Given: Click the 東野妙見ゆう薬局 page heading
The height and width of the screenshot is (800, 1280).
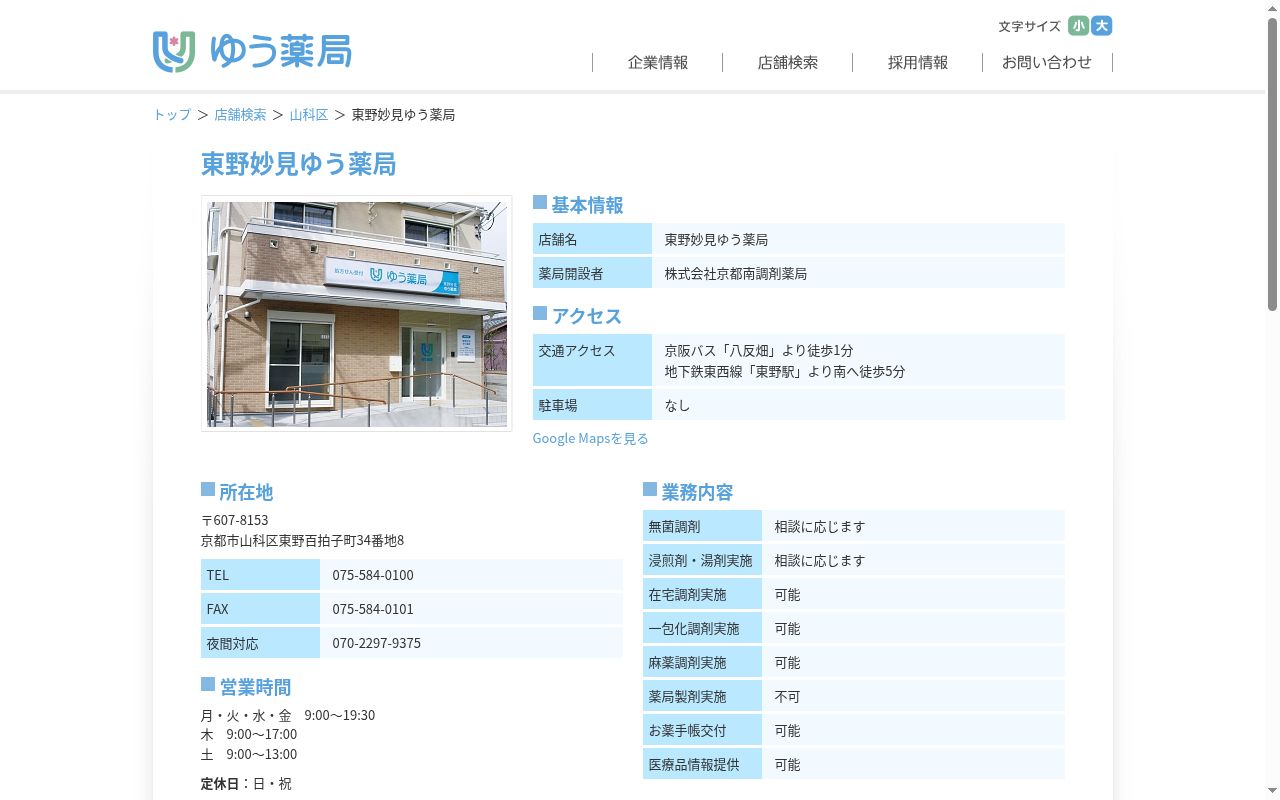Looking at the screenshot, I should (x=299, y=164).
